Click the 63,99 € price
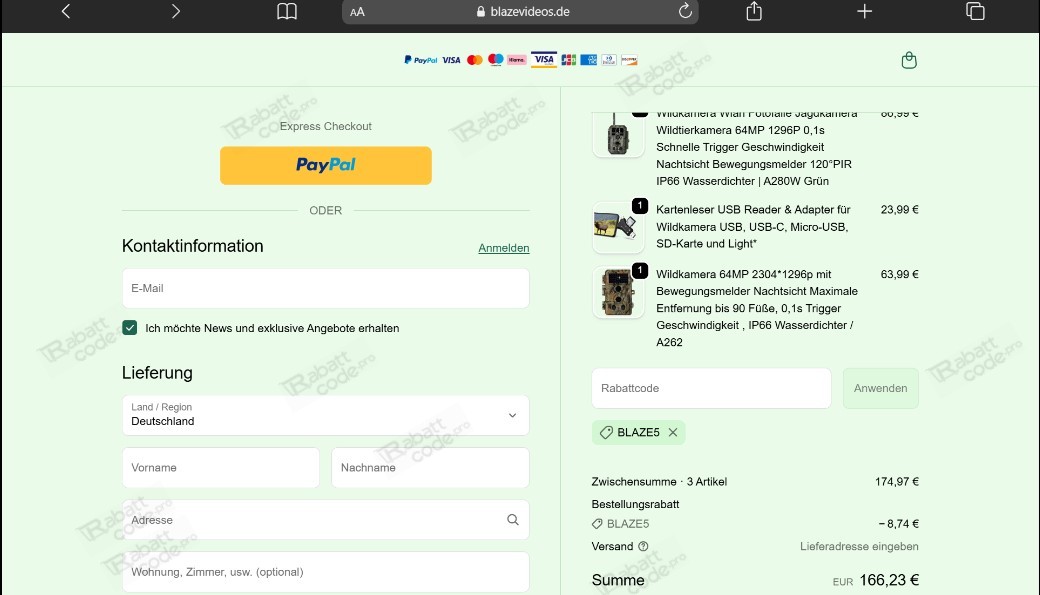Viewport: 1040px width, 595px height. (899, 274)
